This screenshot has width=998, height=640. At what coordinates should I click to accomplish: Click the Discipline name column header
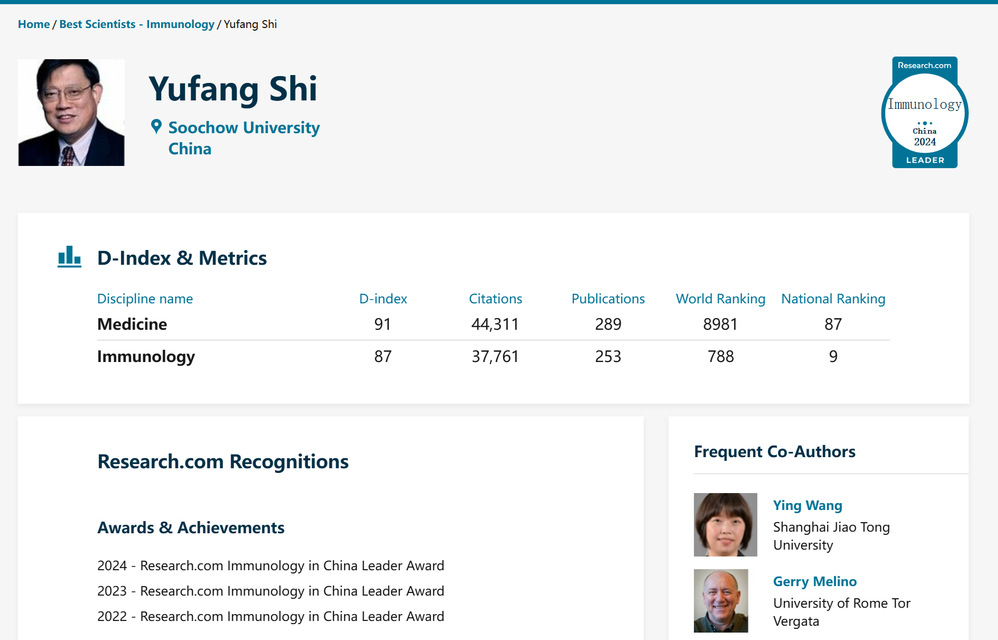(145, 298)
